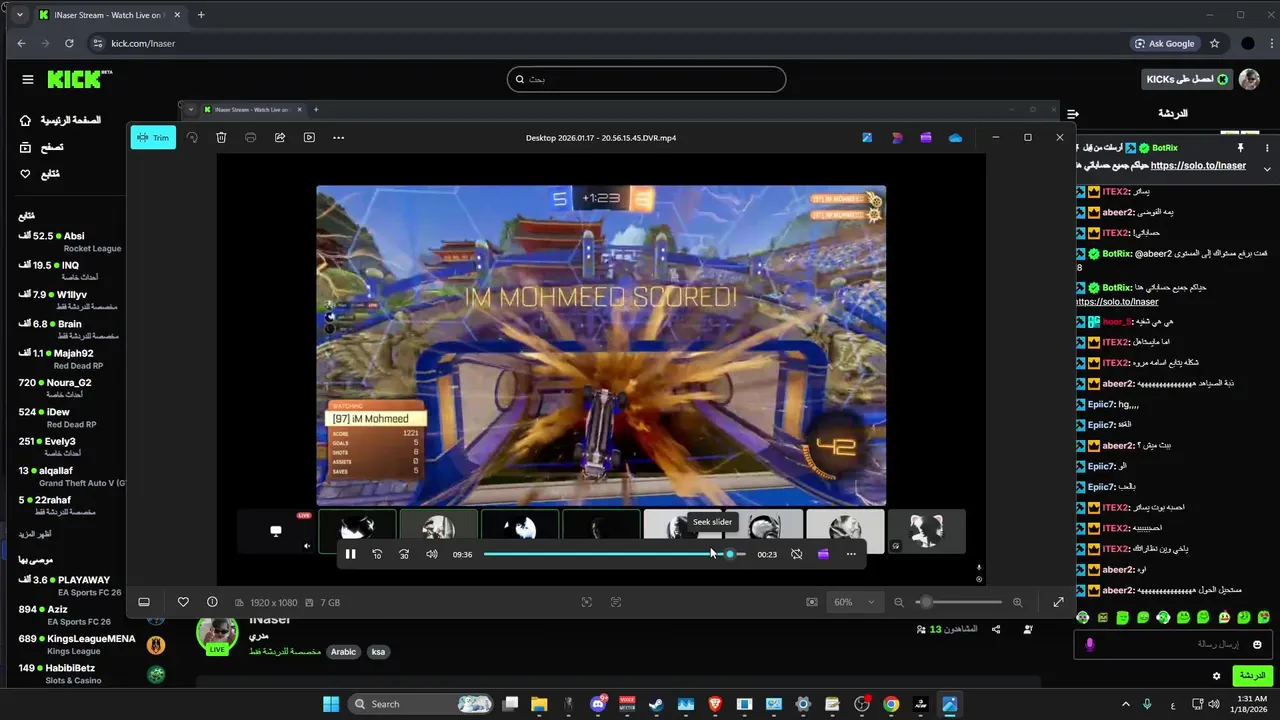Click the blue edit-image icon in Photos title bar
The height and width of the screenshot is (720, 1280).
tap(867, 137)
